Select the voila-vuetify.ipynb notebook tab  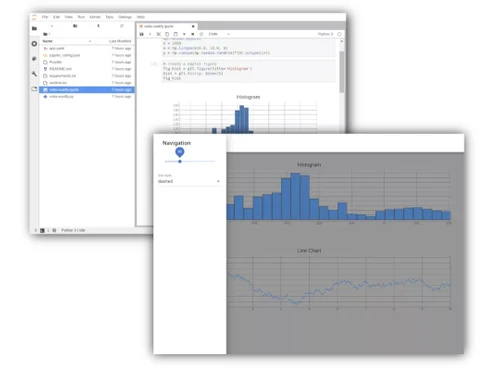pyautogui.click(x=167, y=26)
